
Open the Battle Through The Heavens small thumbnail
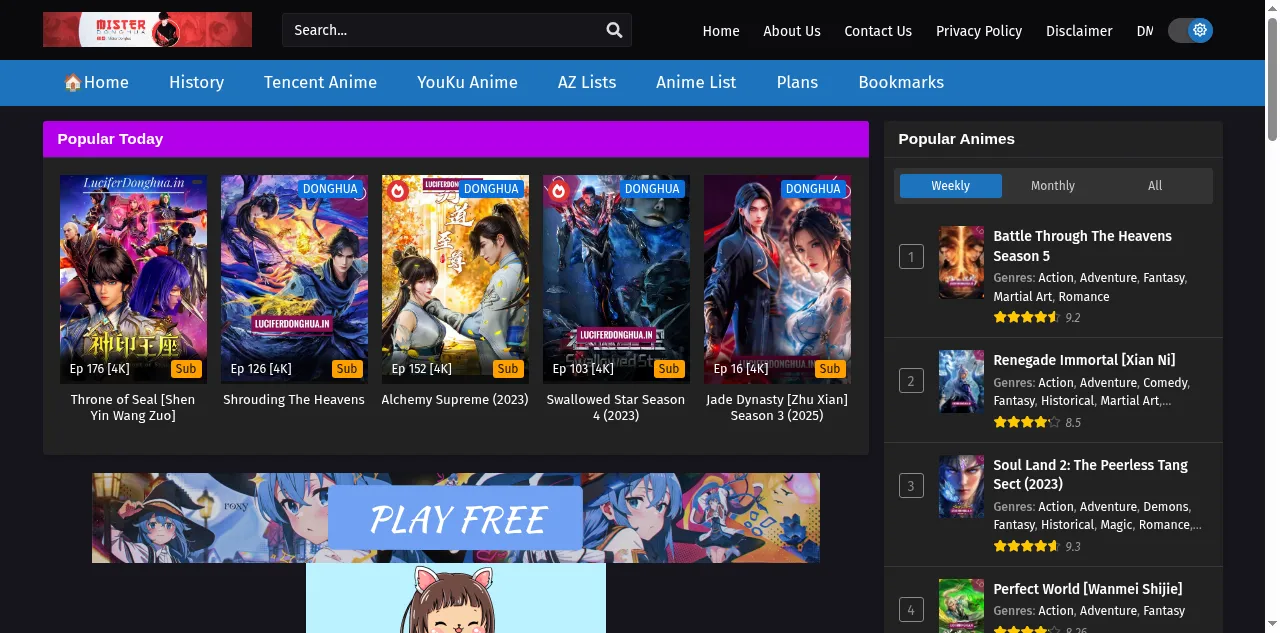(x=961, y=262)
